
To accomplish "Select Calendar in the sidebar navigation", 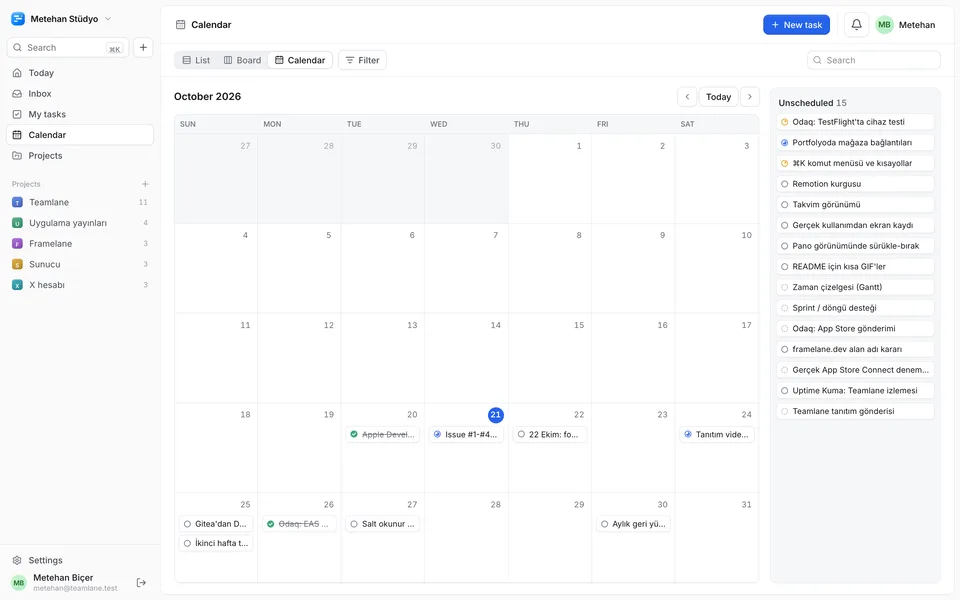I will click(x=80, y=135).
